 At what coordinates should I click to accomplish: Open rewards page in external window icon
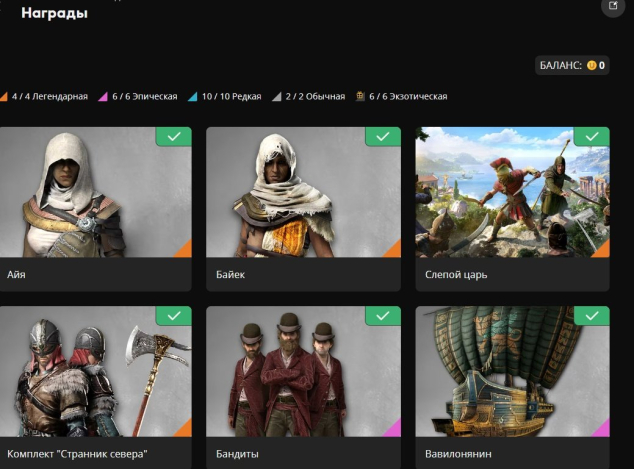612,6
